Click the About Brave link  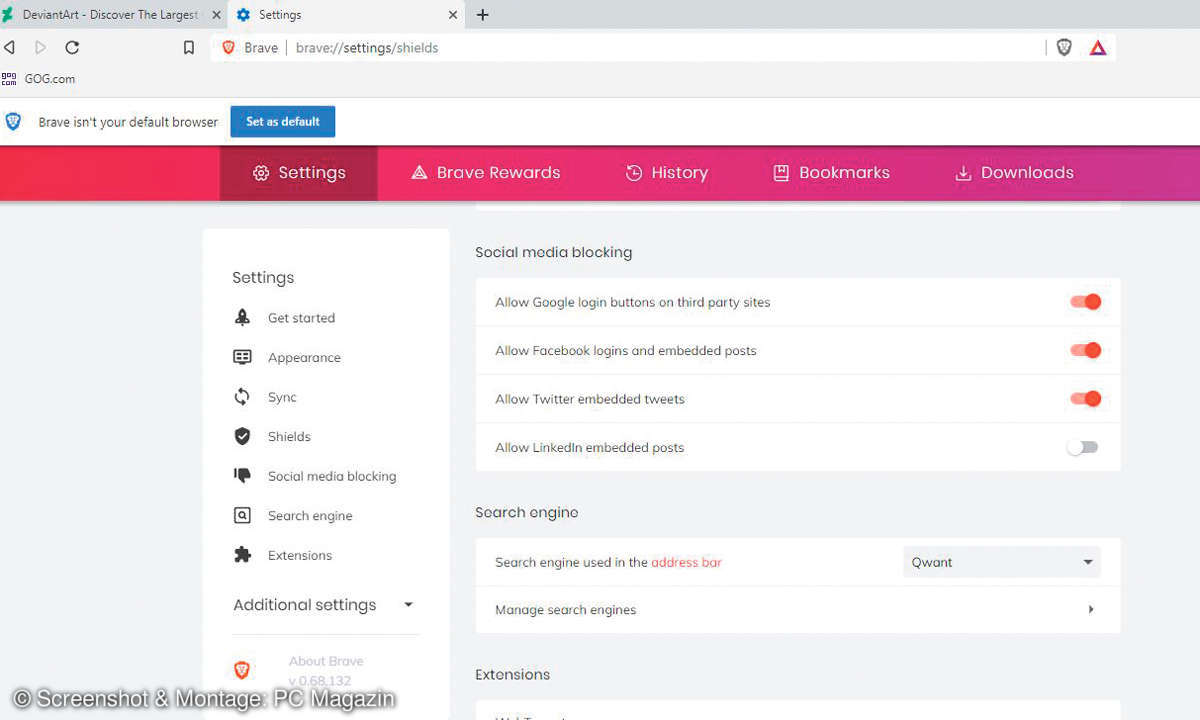tap(326, 661)
